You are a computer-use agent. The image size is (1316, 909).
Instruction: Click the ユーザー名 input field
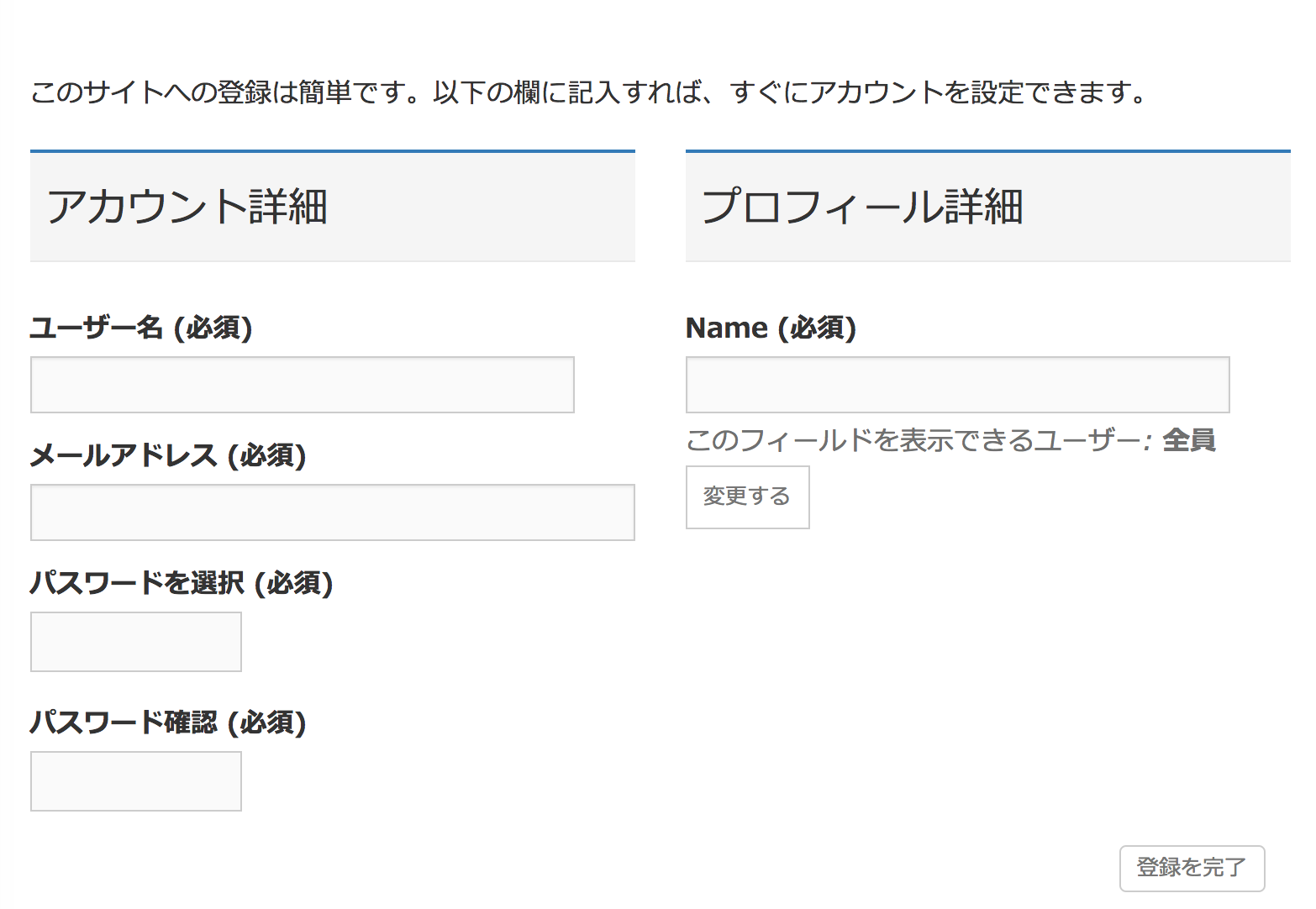(303, 385)
